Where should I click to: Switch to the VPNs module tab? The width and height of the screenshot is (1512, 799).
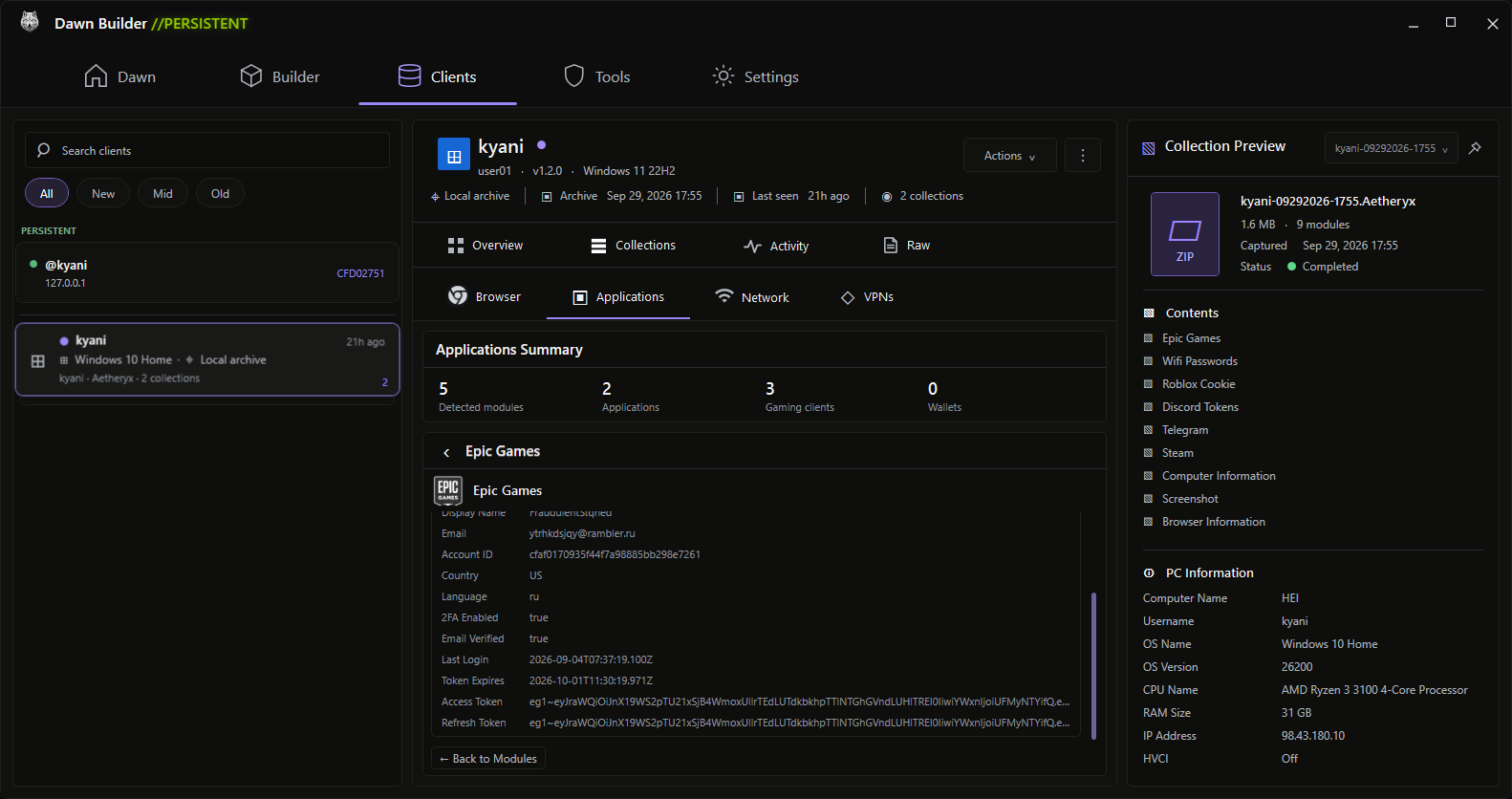click(x=867, y=297)
